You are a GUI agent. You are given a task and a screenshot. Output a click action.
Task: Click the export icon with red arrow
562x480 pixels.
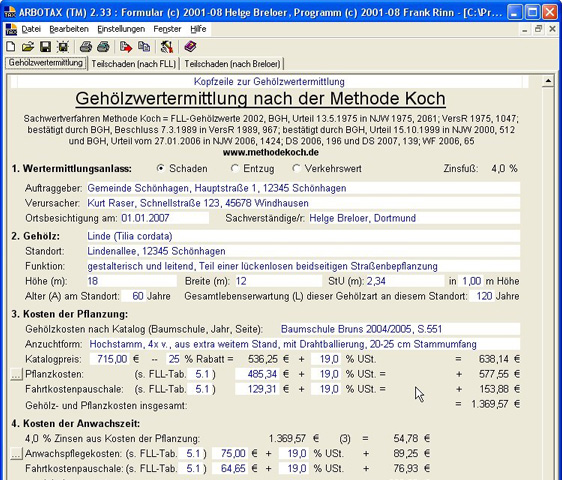click(126, 47)
